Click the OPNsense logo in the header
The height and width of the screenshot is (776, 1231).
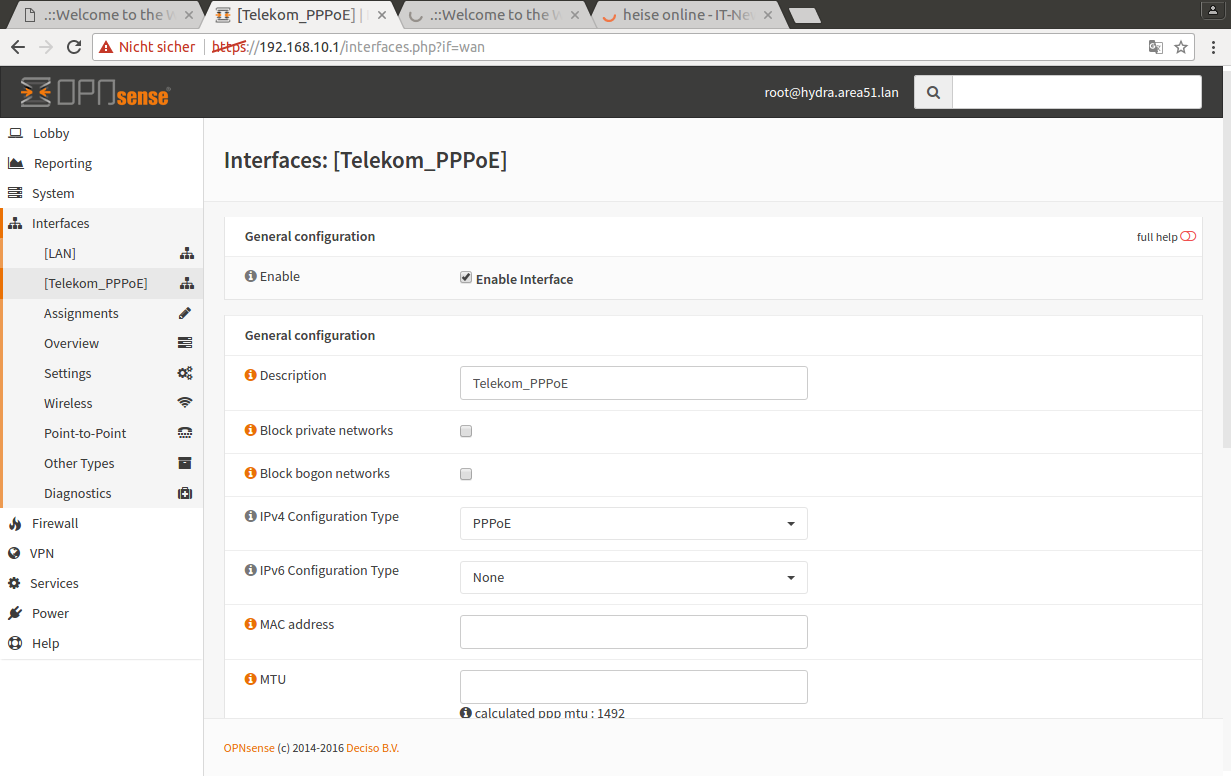(x=95, y=92)
